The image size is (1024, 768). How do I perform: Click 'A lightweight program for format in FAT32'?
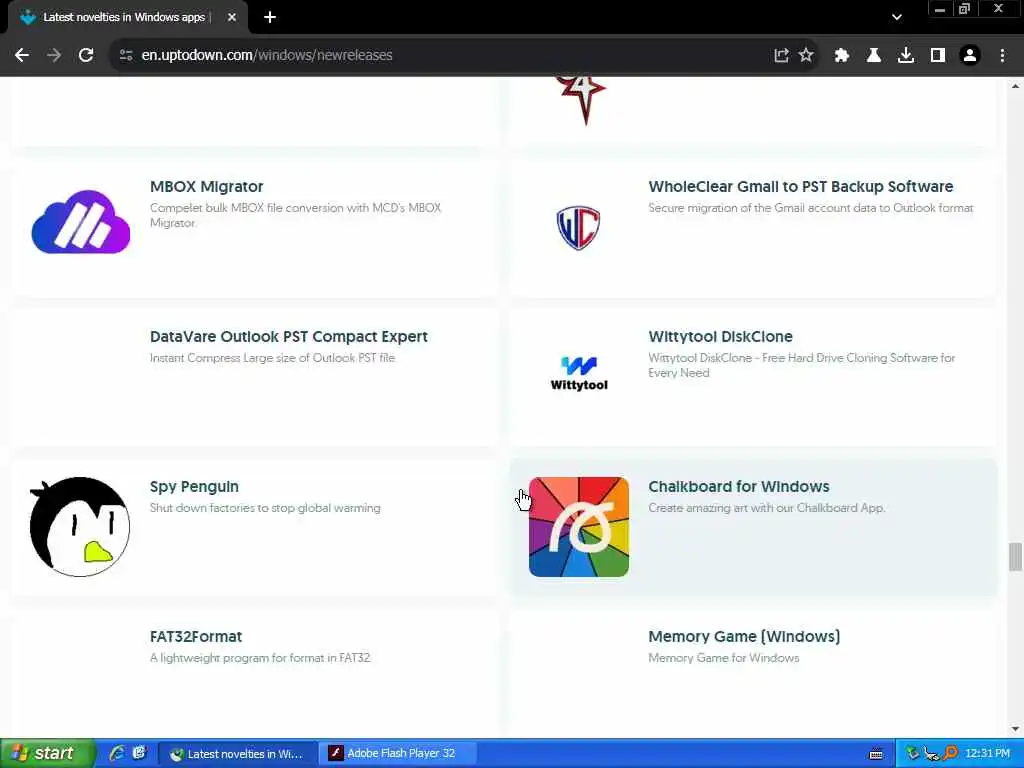point(260,658)
